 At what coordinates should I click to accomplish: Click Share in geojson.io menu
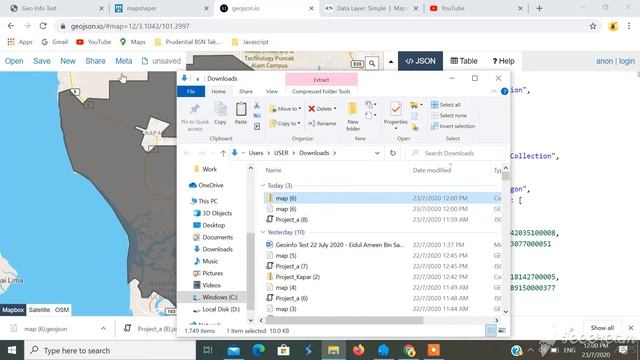pyautogui.click(x=95, y=61)
